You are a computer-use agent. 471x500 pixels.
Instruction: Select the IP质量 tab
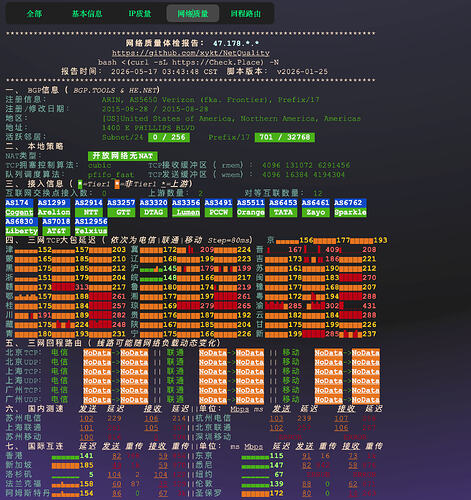pyautogui.click(x=140, y=14)
